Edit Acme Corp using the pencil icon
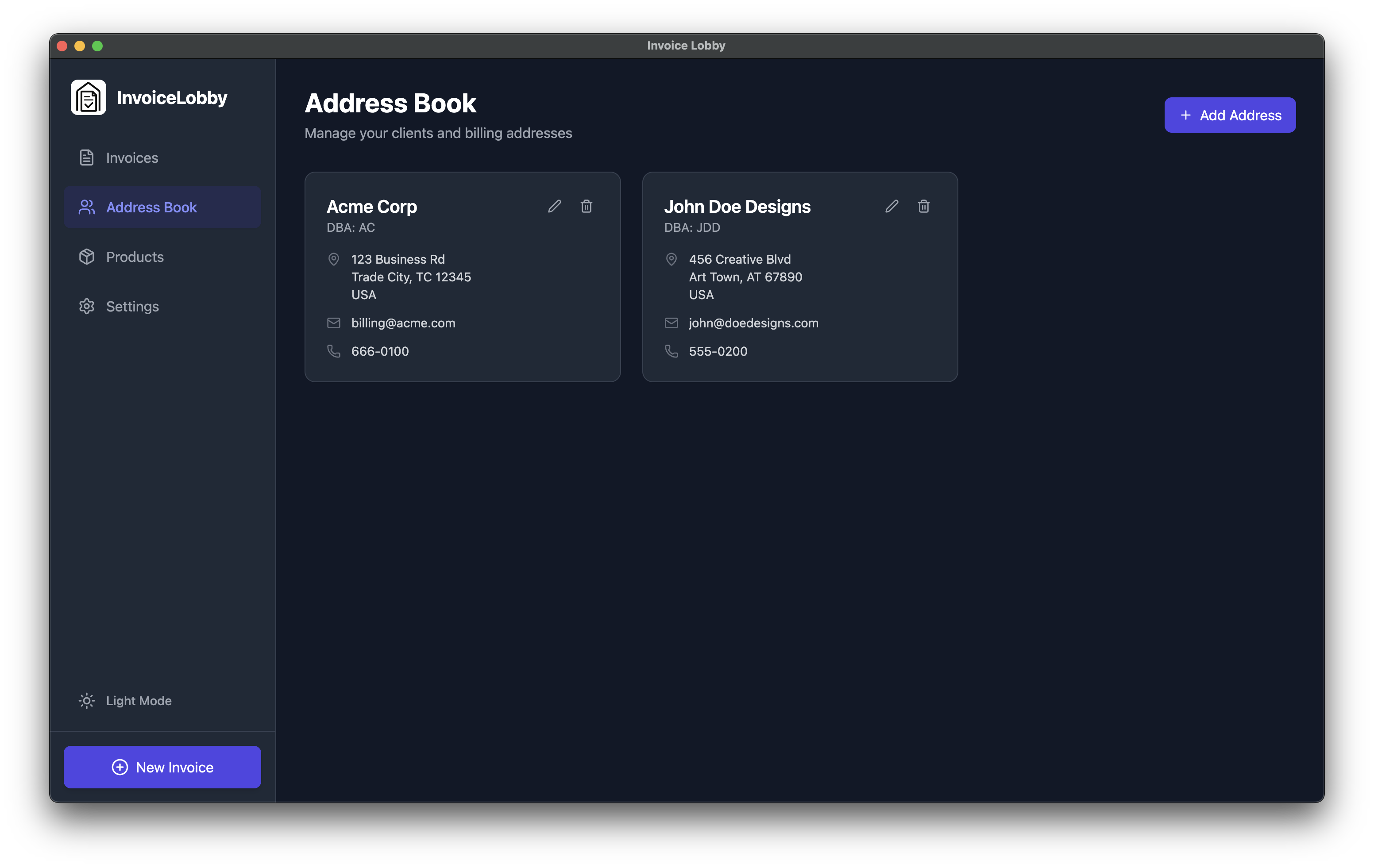Screen dimensions: 1374x868 click(x=554, y=207)
